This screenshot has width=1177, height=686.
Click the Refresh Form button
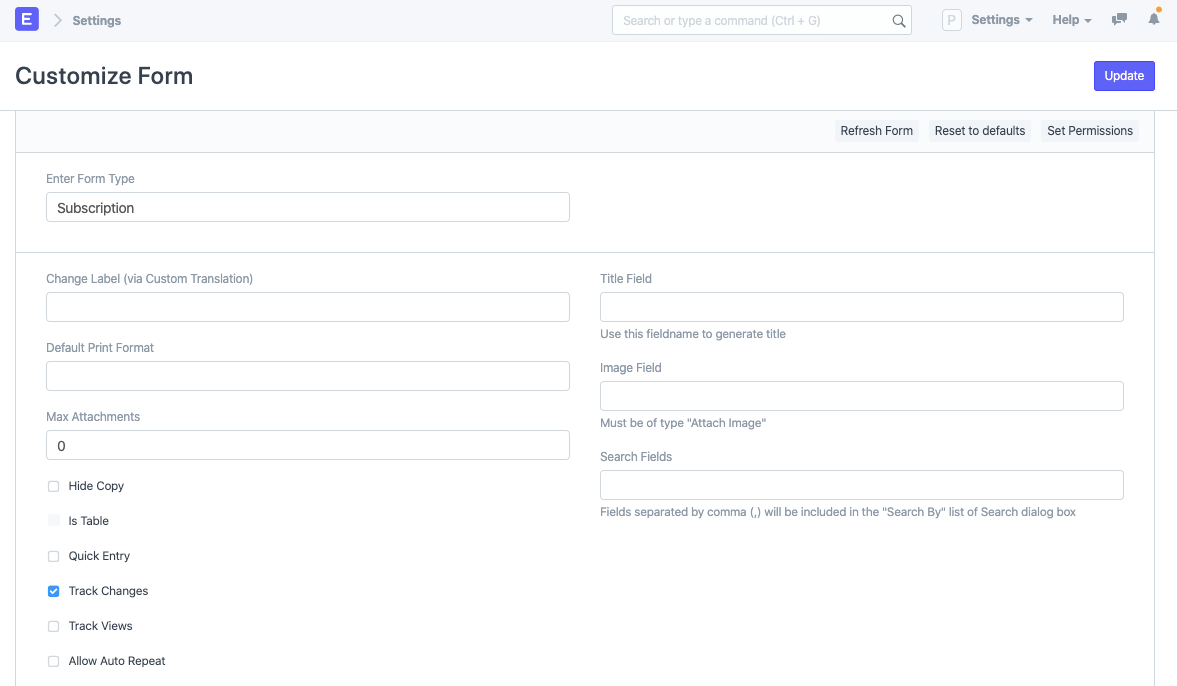point(876,131)
